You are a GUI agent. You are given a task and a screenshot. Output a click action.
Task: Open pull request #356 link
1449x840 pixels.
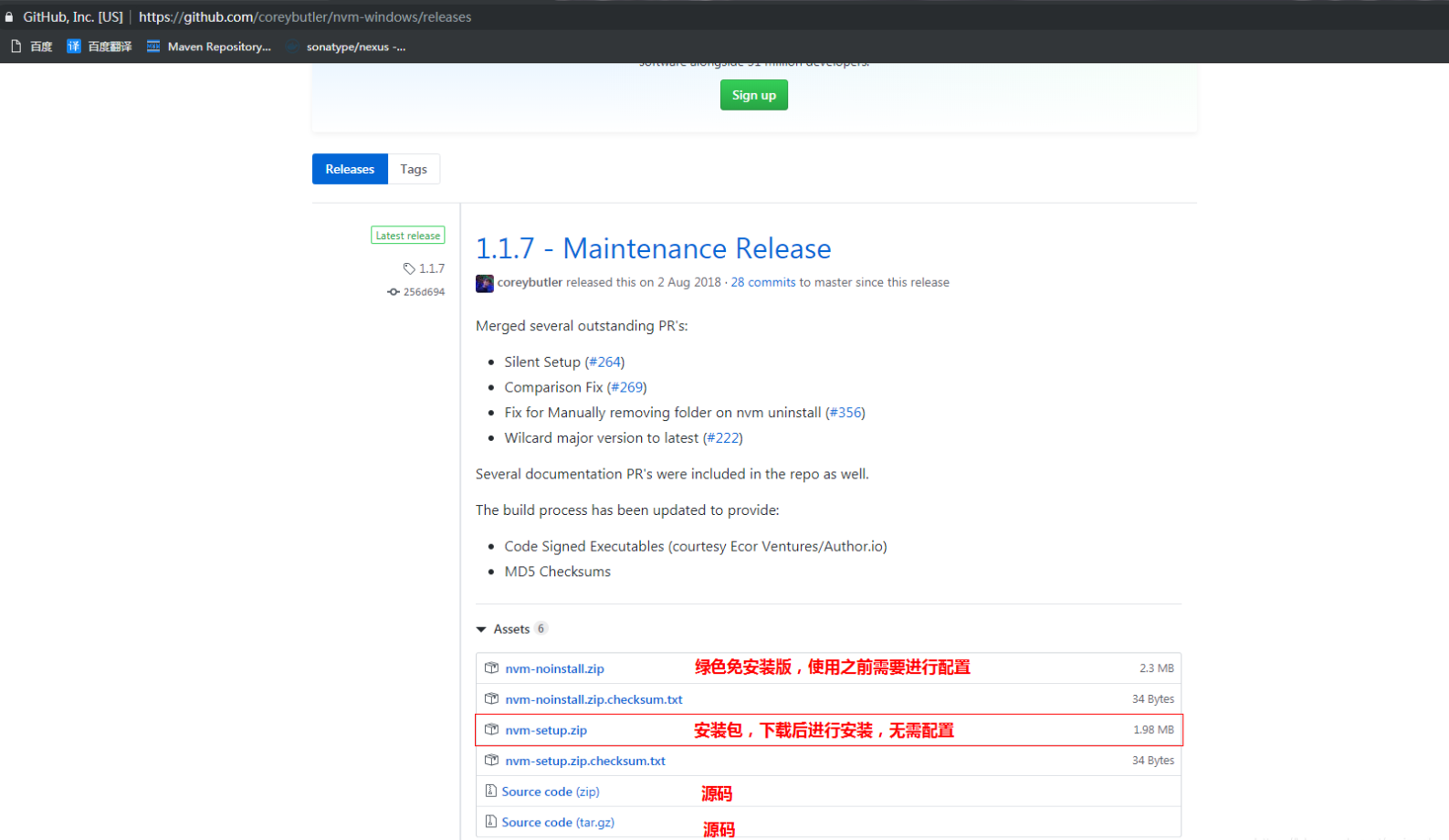click(845, 413)
